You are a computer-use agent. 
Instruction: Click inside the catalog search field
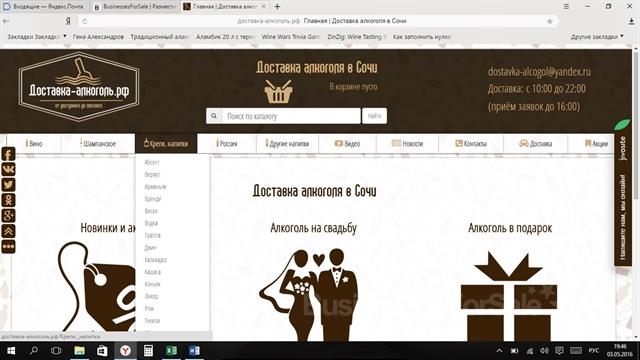click(x=291, y=116)
